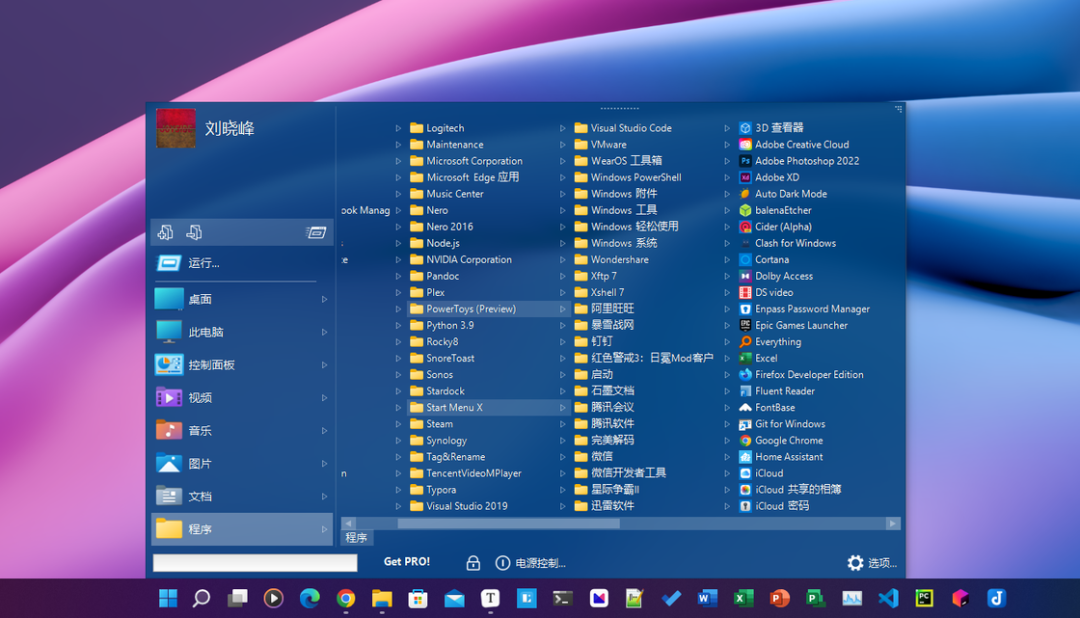Expand the arrow beside Steam folder
Screen dimensions: 1080x618
(x=398, y=424)
